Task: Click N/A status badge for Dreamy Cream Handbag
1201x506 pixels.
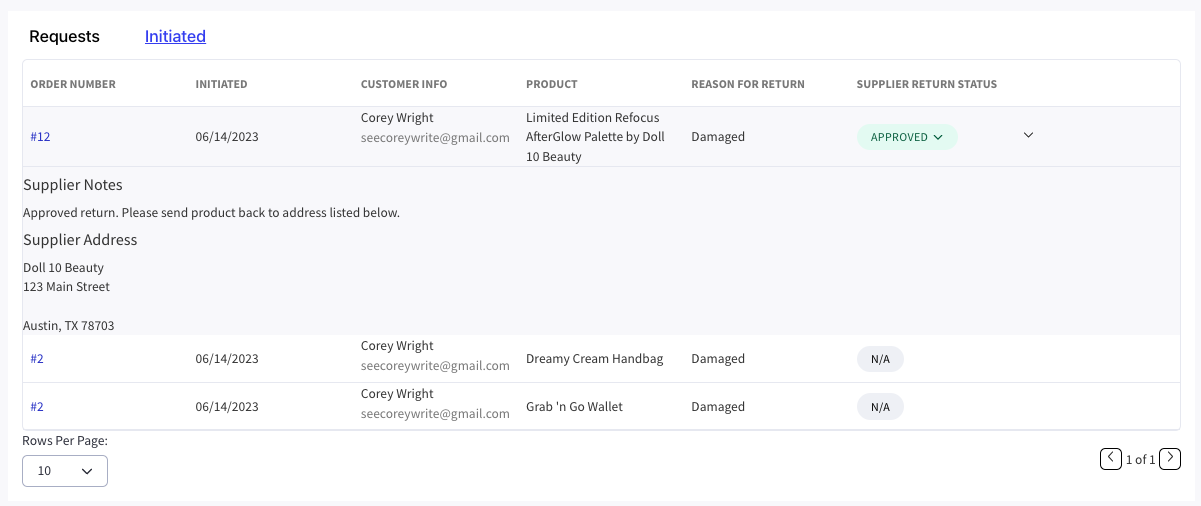Action: coord(880,359)
